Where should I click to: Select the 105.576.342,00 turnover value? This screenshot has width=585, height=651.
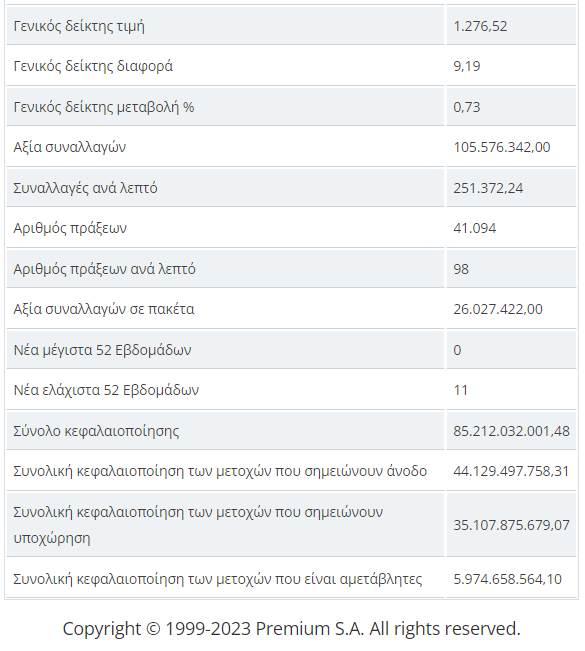(x=502, y=147)
